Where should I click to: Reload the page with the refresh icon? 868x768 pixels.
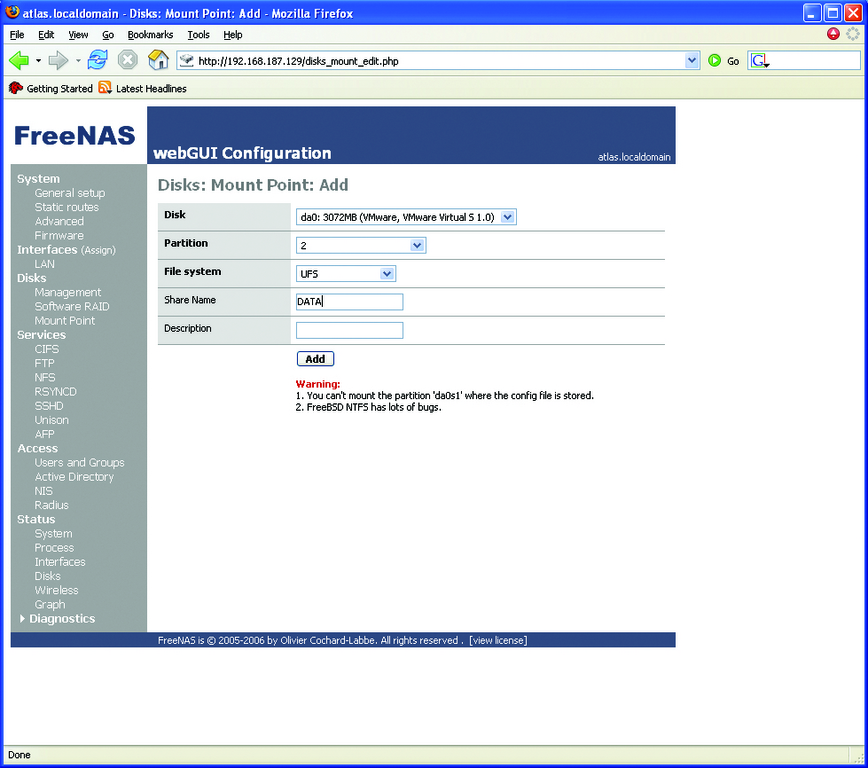pos(97,60)
